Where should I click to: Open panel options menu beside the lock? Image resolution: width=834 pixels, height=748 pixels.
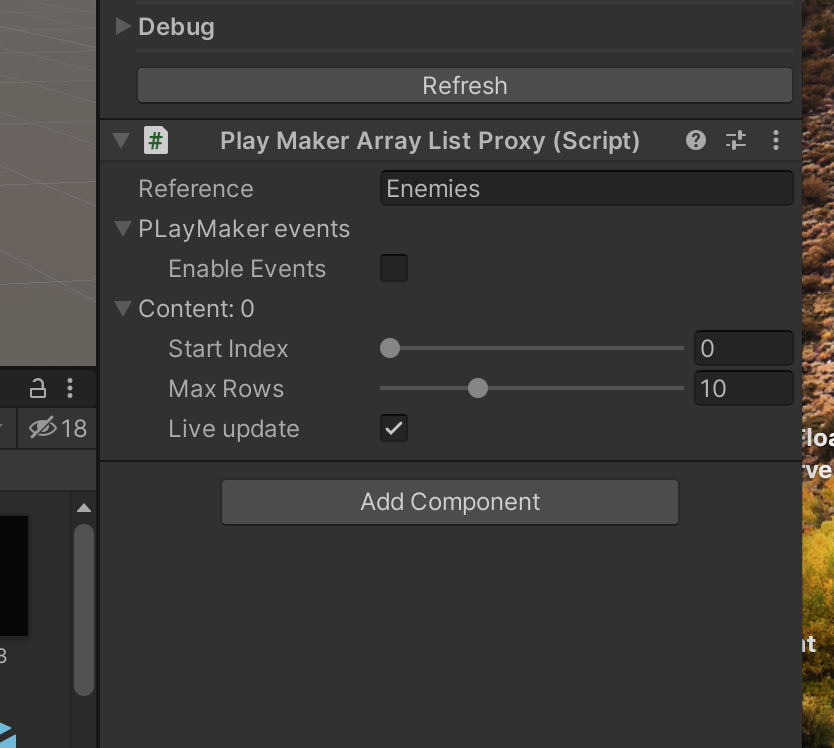point(70,388)
